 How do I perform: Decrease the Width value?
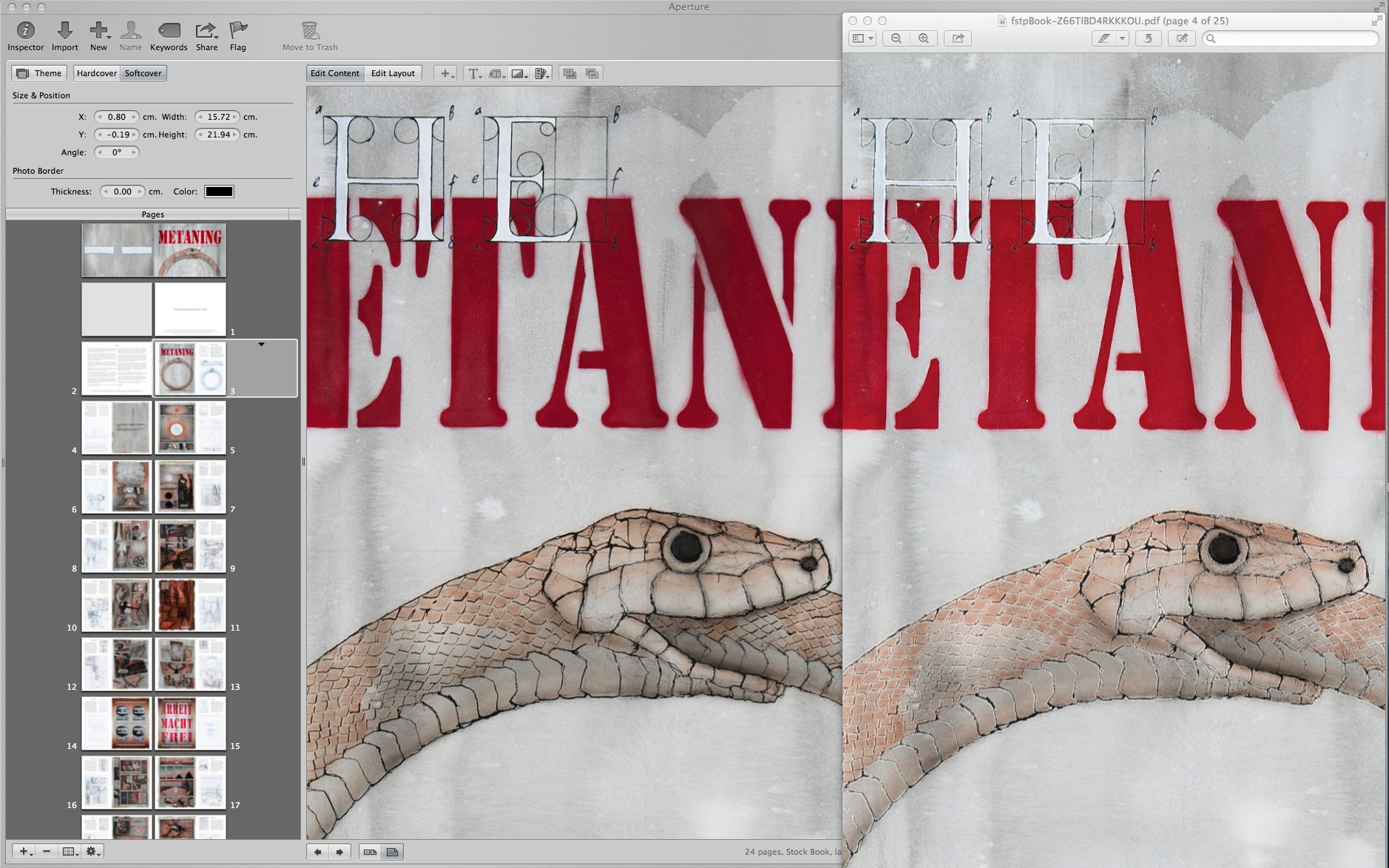200,117
